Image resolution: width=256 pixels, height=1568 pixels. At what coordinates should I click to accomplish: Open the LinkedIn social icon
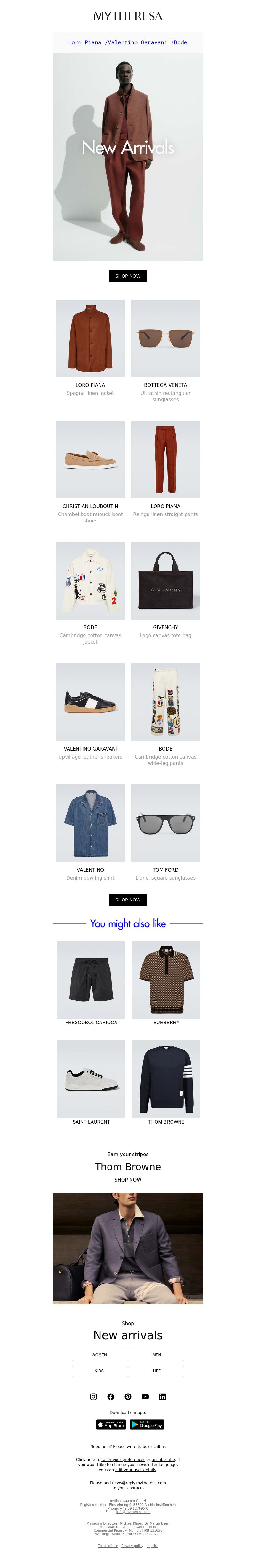[x=162, y=1396]
